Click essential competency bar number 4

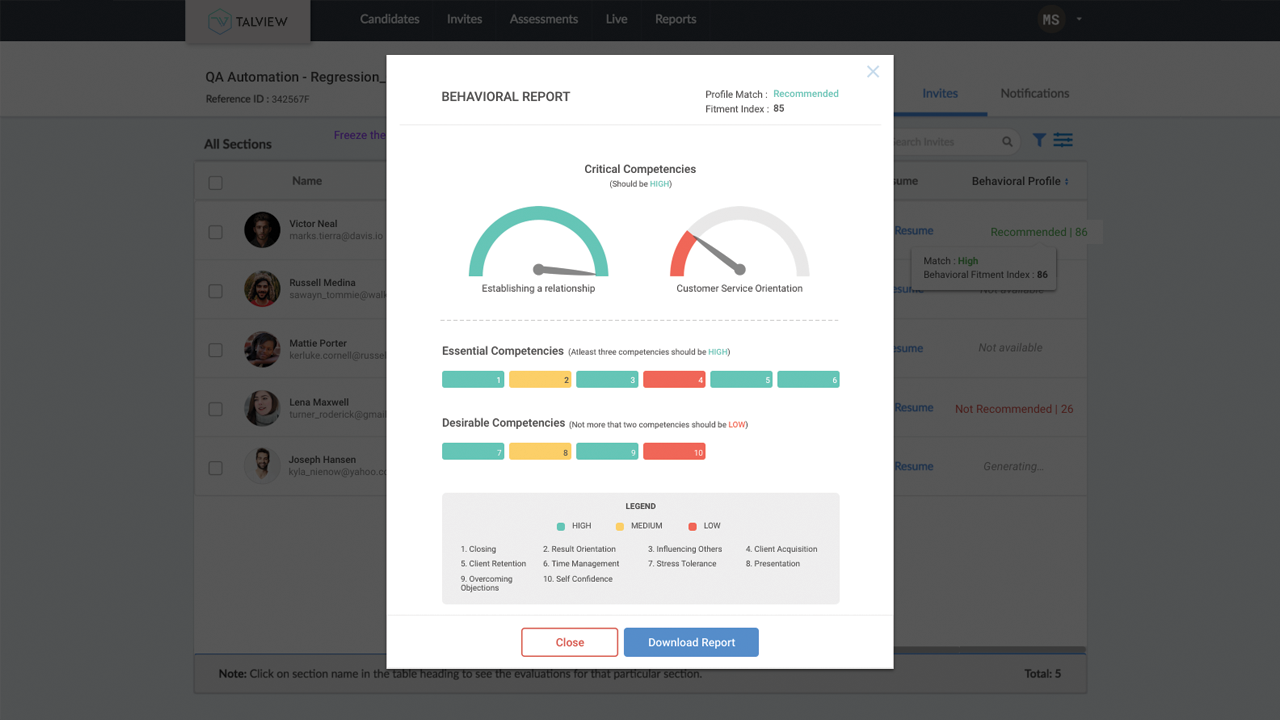coord(674,380)
